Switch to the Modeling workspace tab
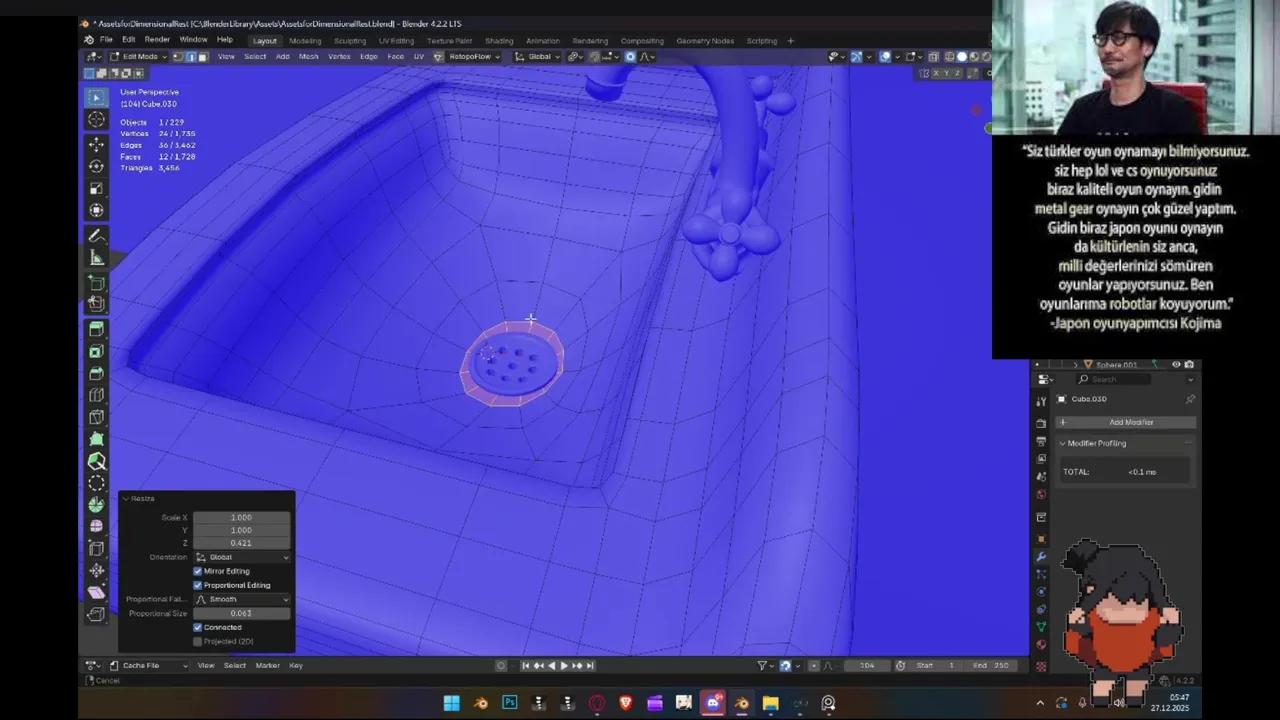 [305, 41]
